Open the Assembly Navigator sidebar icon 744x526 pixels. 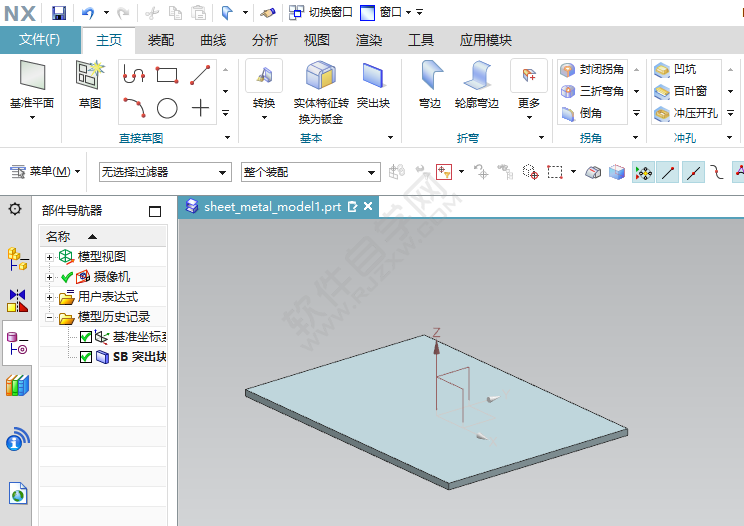(x=18, y=259)
